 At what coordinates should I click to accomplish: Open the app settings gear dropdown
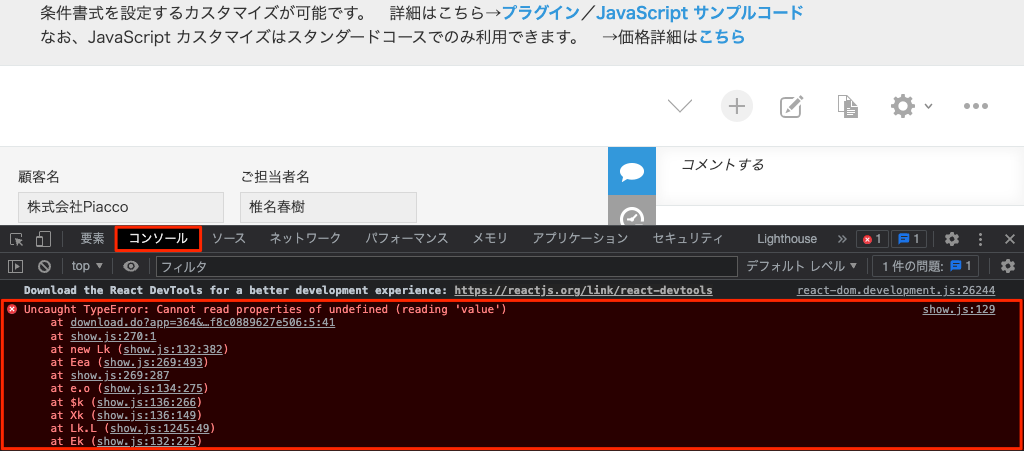[911, 106]
